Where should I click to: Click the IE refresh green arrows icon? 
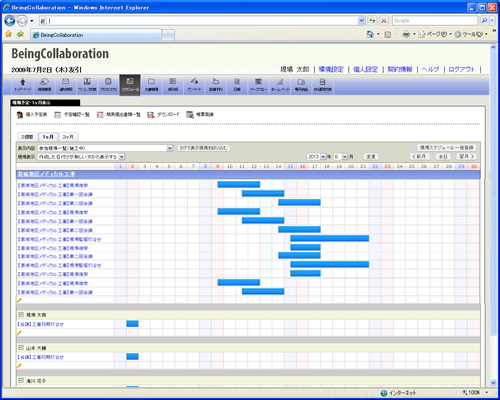pyautogui.click(x=372, y=21)
